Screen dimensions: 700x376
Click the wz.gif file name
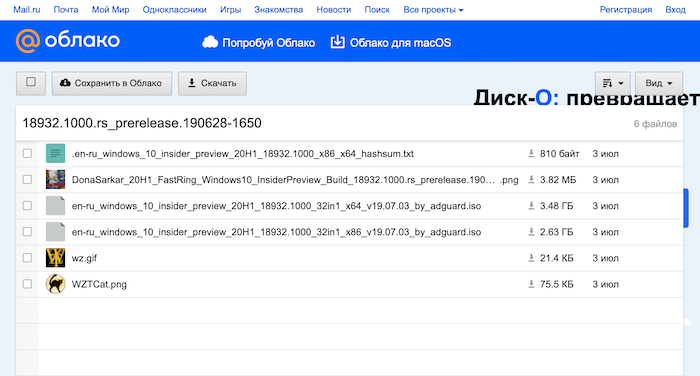(84, 258)
